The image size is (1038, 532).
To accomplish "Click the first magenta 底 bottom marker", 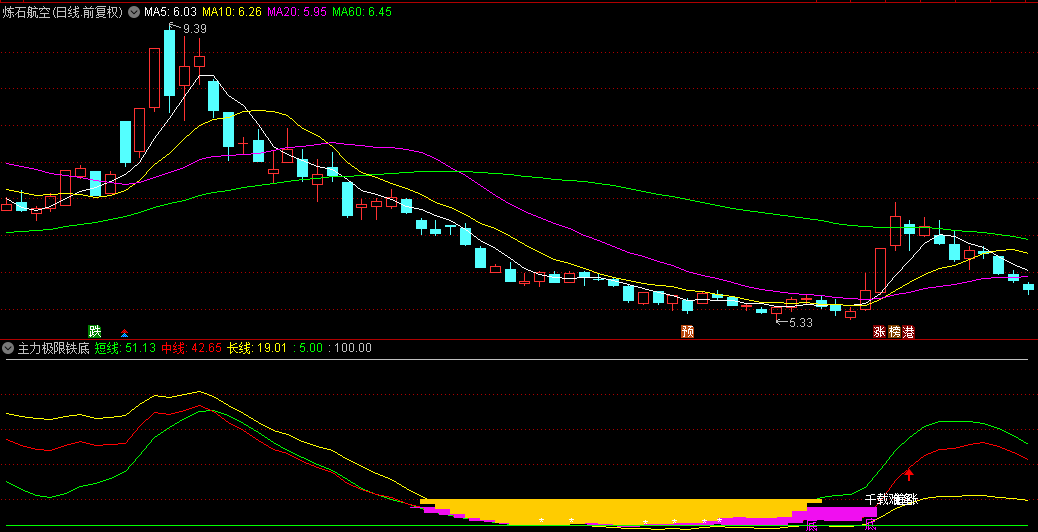I will pos(812,526).
